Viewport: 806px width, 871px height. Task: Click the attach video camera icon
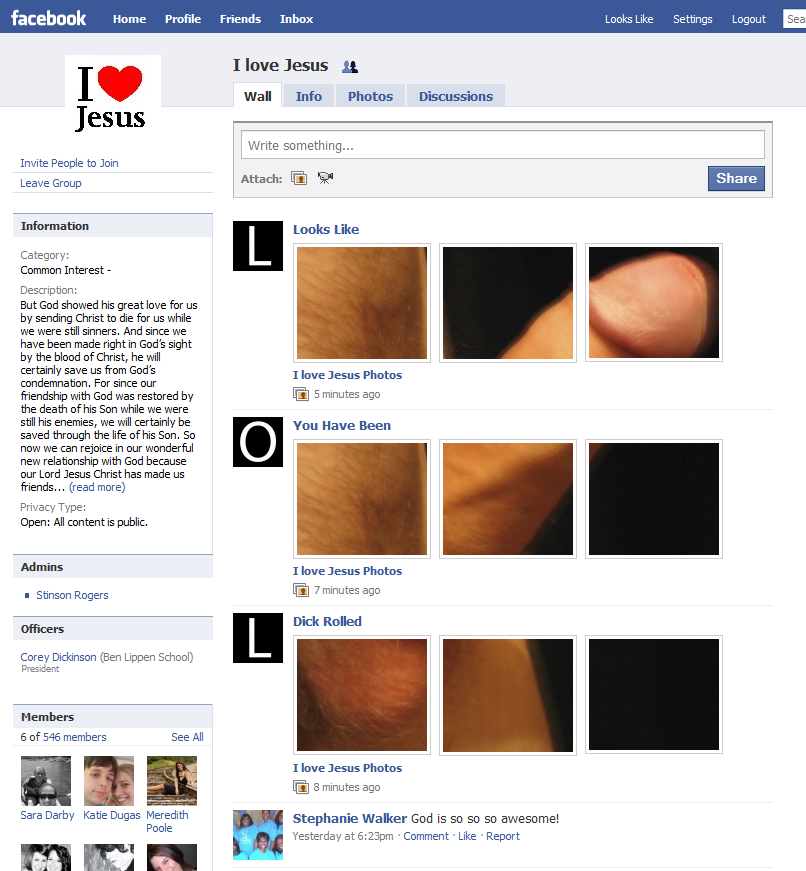click(x=325, y=178)
